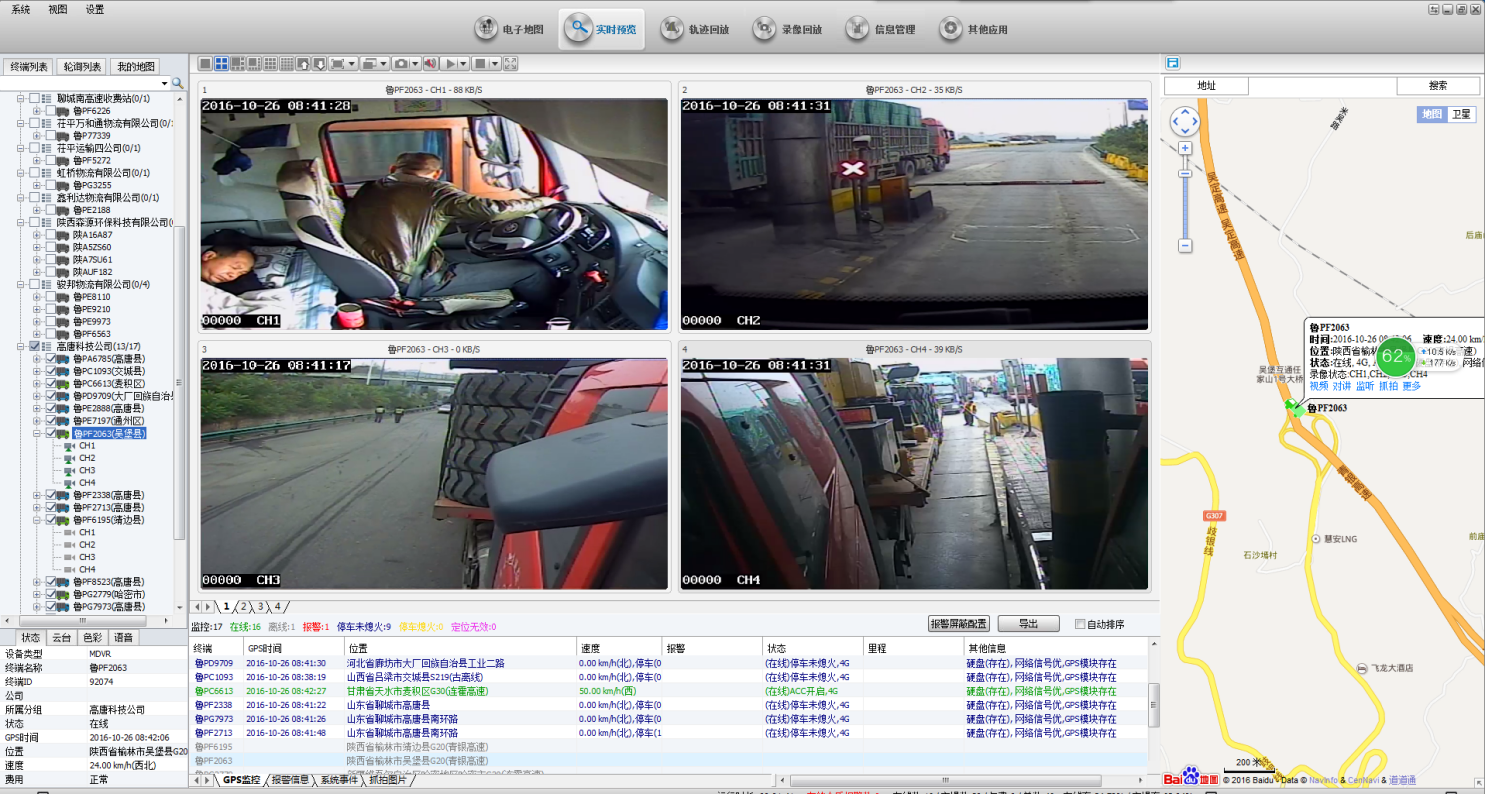Open the 其他应用 module

coord(974,29)
